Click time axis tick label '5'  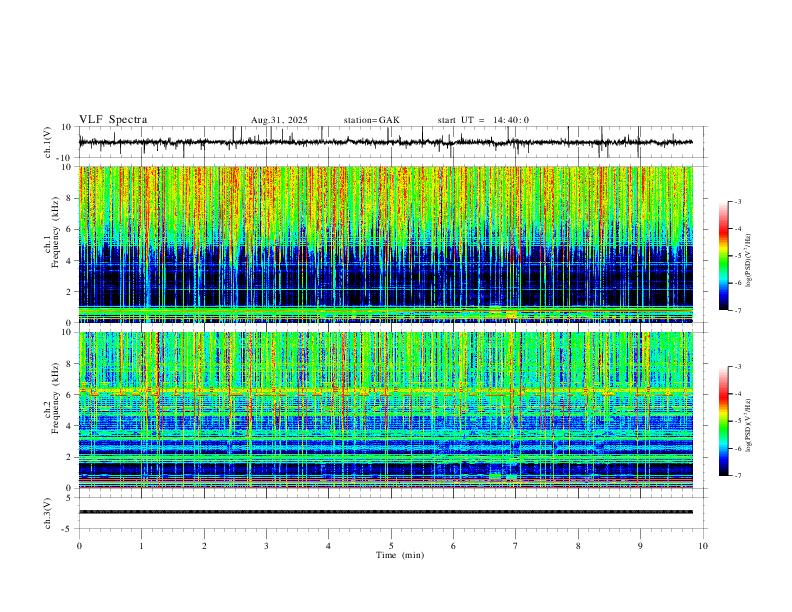391,546
